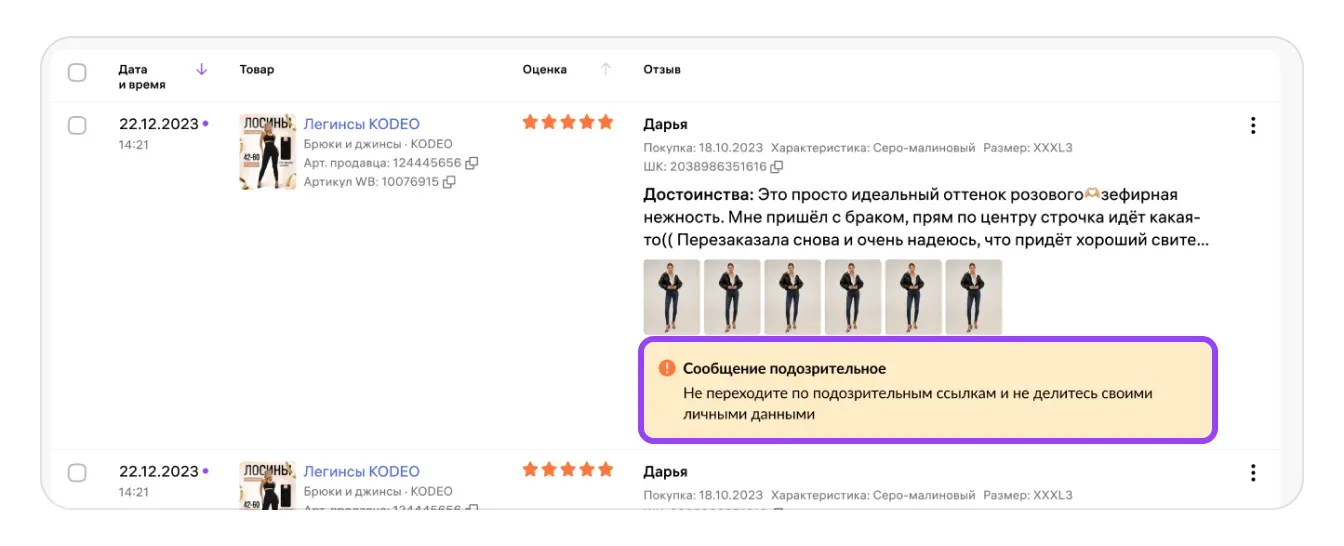This screenshot has height=546, width=1344.
Task: View the last review photo thumbnail
Action: pyautogui.click(x=973, y=297)
